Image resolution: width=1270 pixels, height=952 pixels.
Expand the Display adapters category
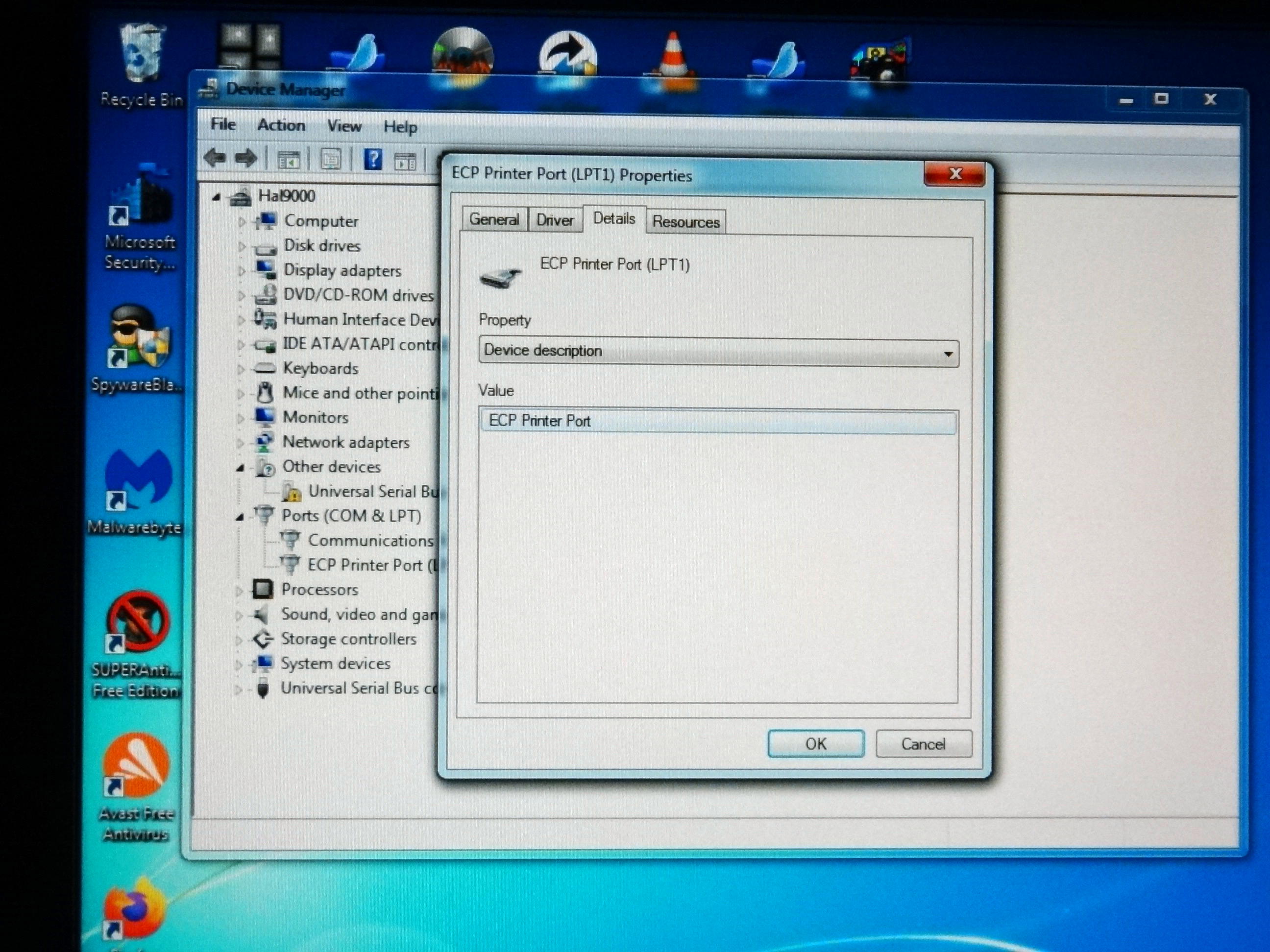tap(241, 271)
